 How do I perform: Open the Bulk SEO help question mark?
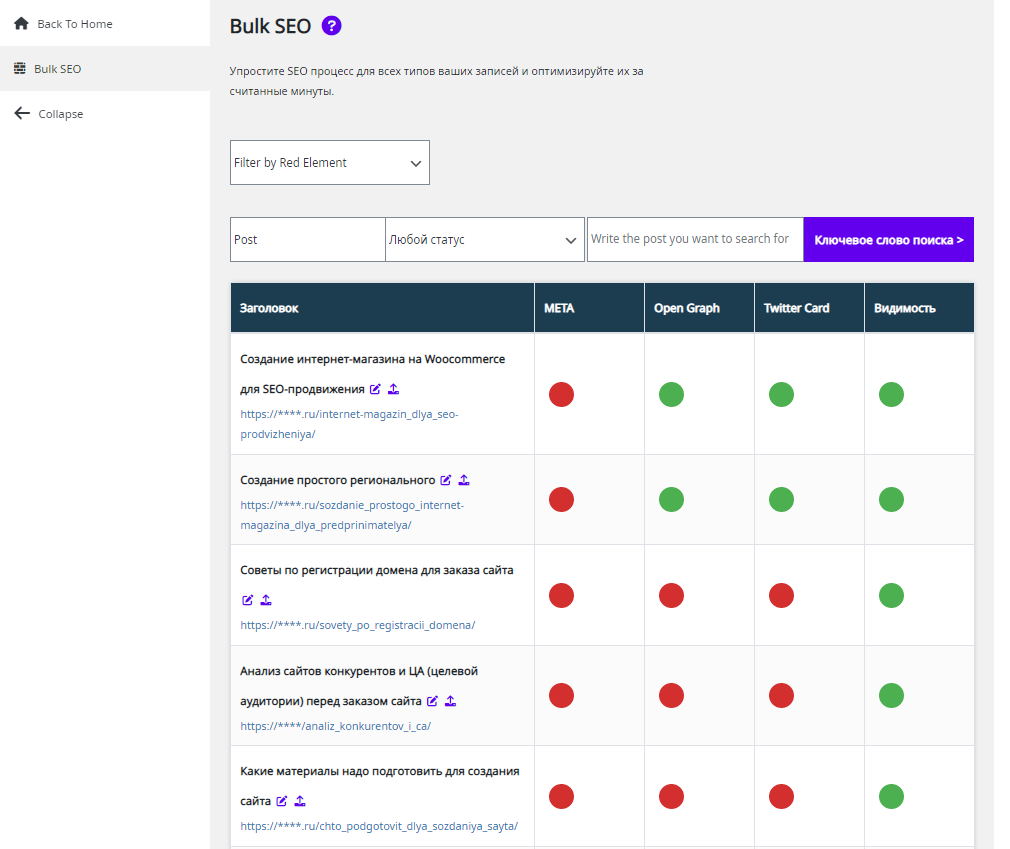pyautogui.click(x=331, y=26)
